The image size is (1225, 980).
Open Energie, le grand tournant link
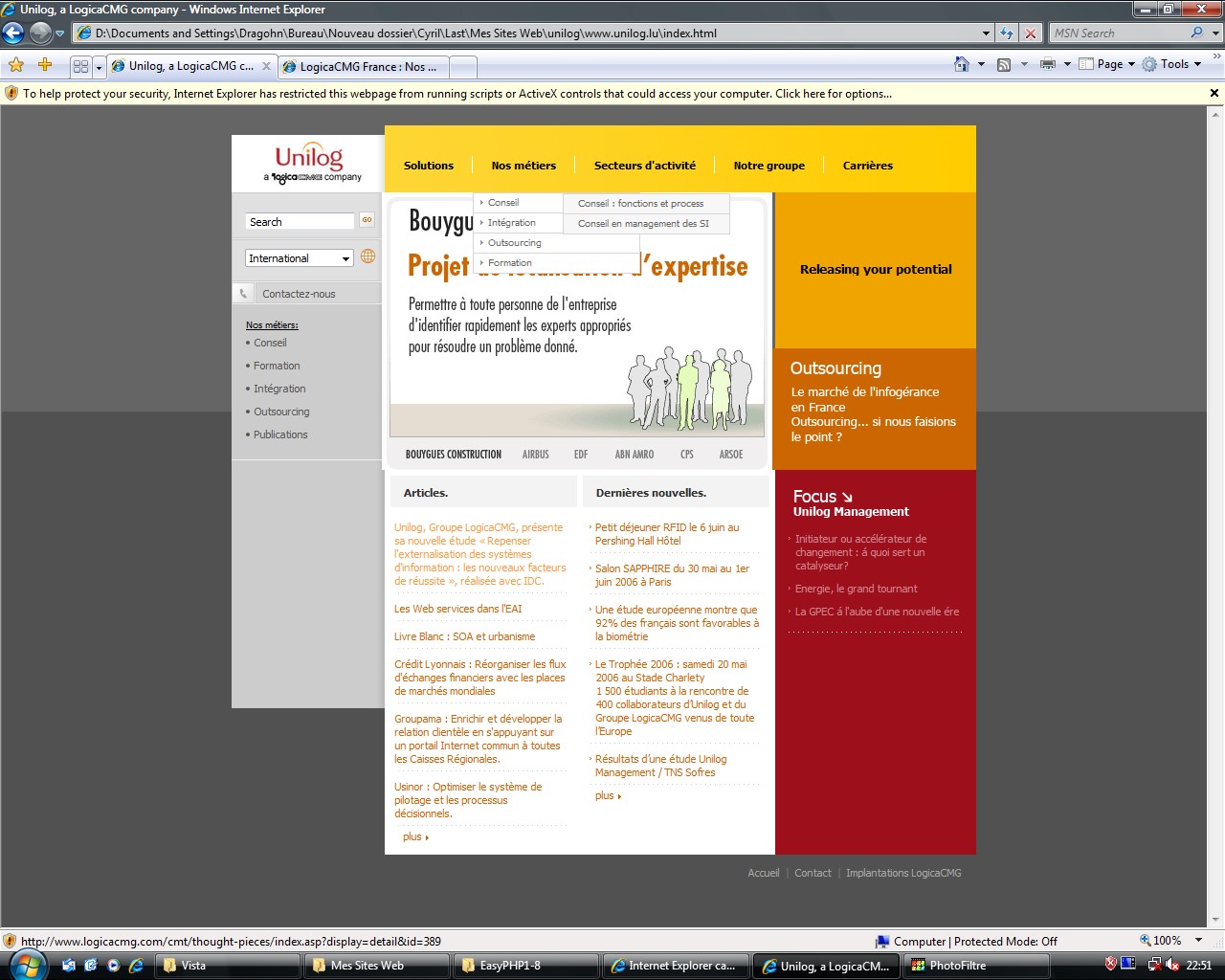pyautogui.click(x=856, y=589)
